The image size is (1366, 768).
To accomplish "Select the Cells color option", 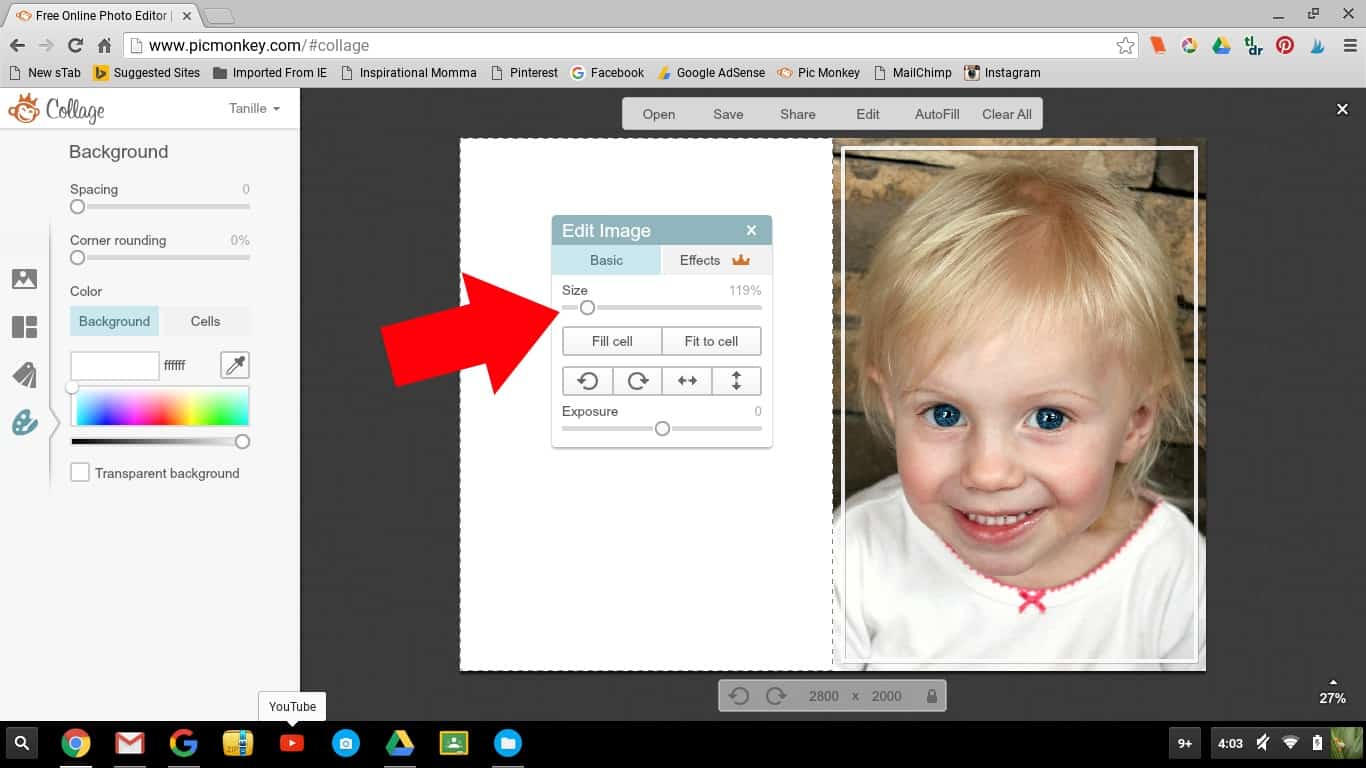I will click(x=205, y=321).
